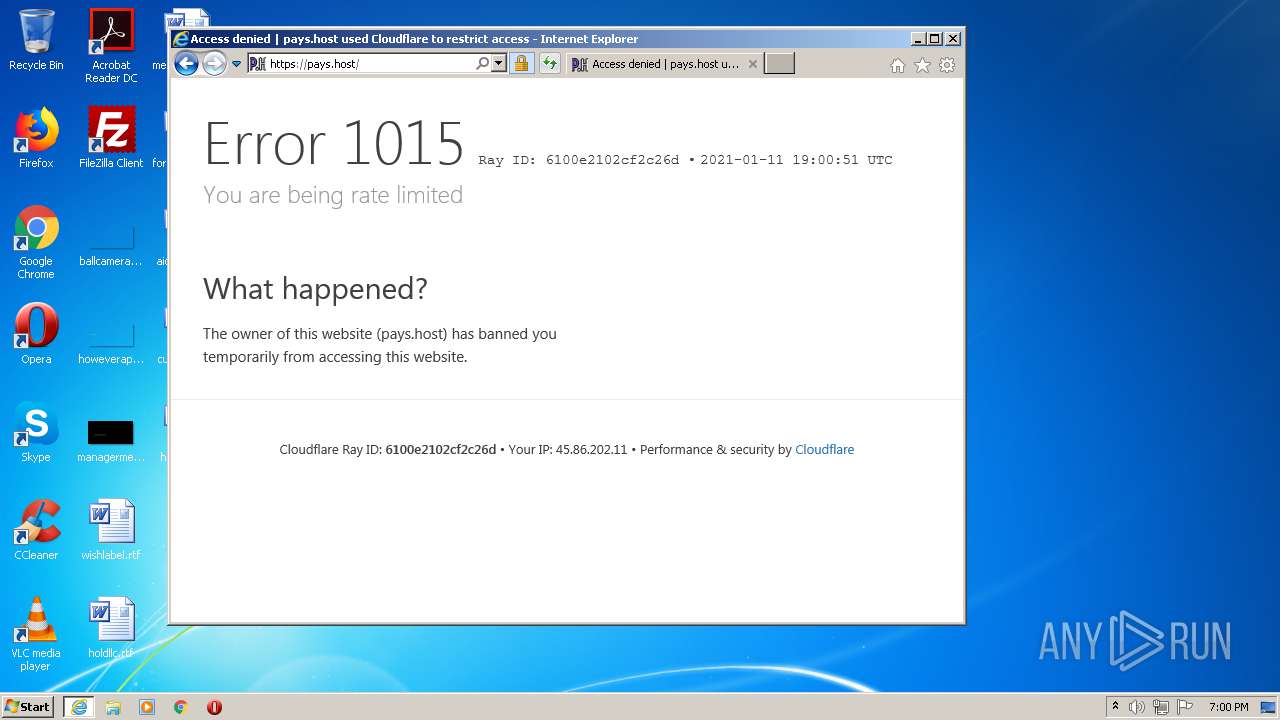The width and height of the screenshot is (1280, 720).
Task: Expand the address bar autocomplete dropdown
Action: 499,64
